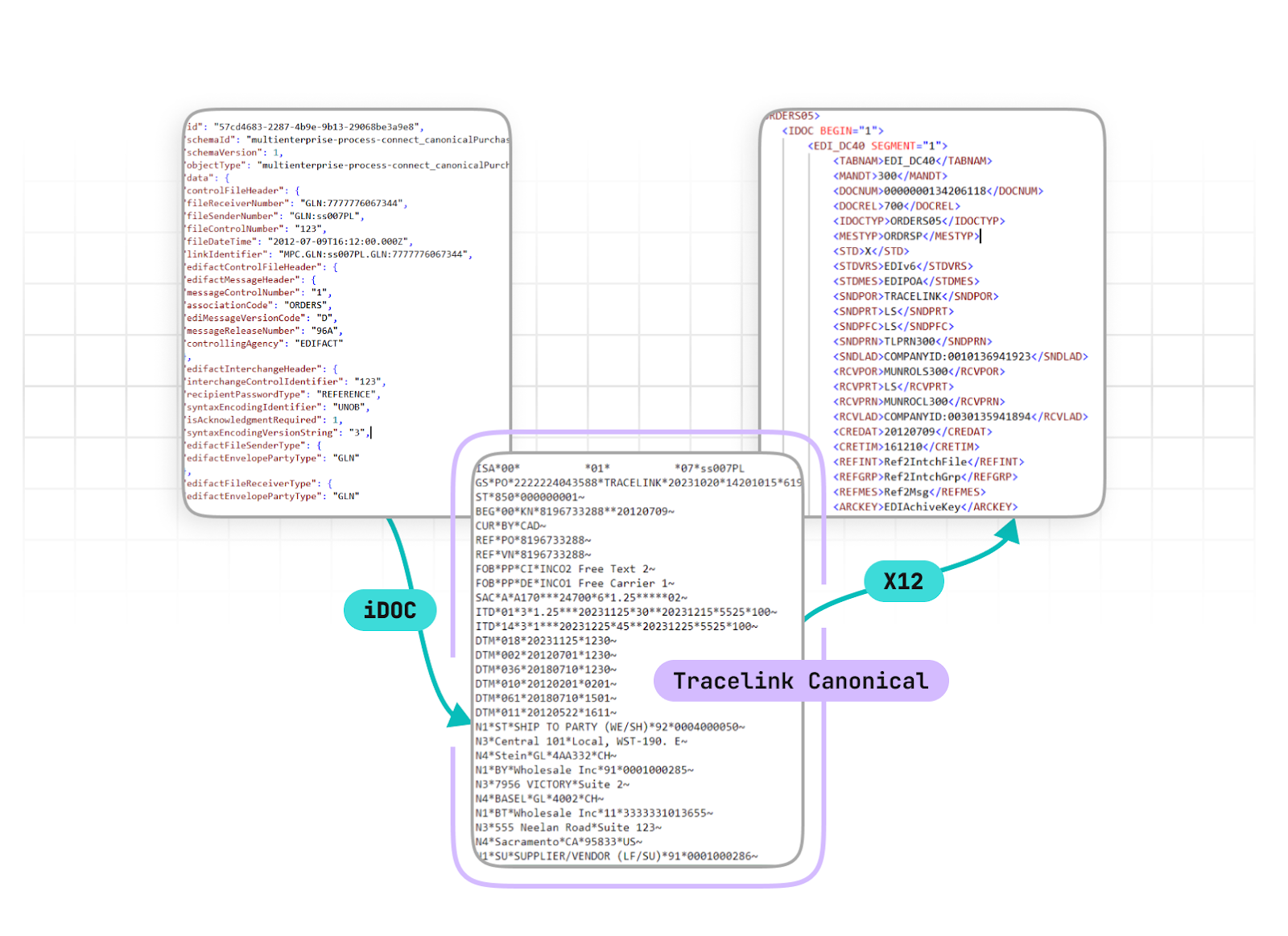Click the GS*PO*2222224043588*TRACELINK segment line
This screenshot has width=1288, height=936.
point(638,483)
